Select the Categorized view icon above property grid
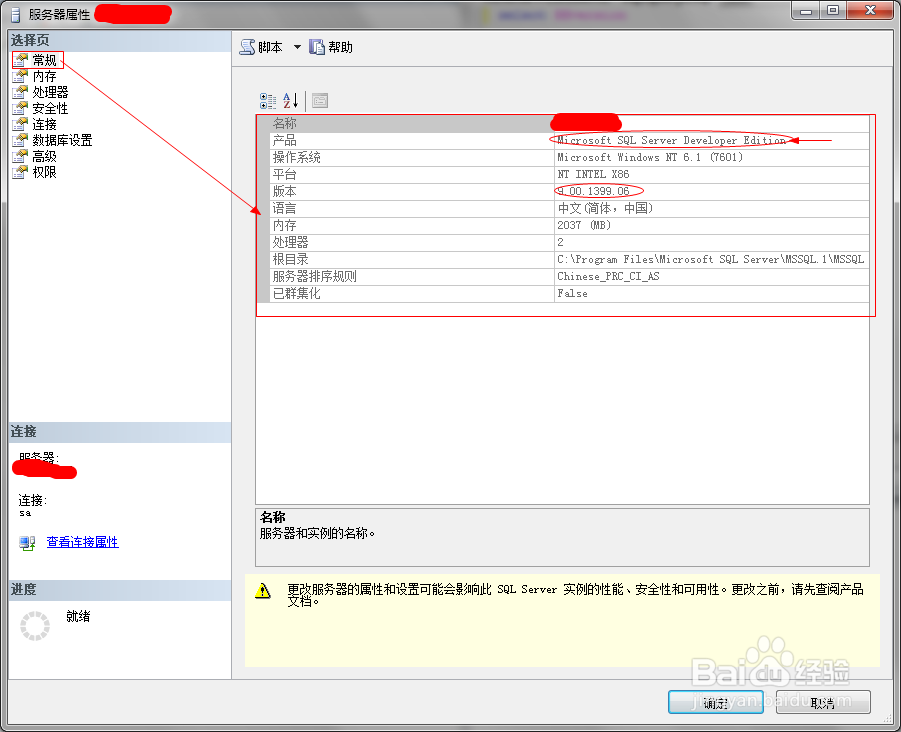901x732 pixels. pyautogui.click(x=267, y=100)
